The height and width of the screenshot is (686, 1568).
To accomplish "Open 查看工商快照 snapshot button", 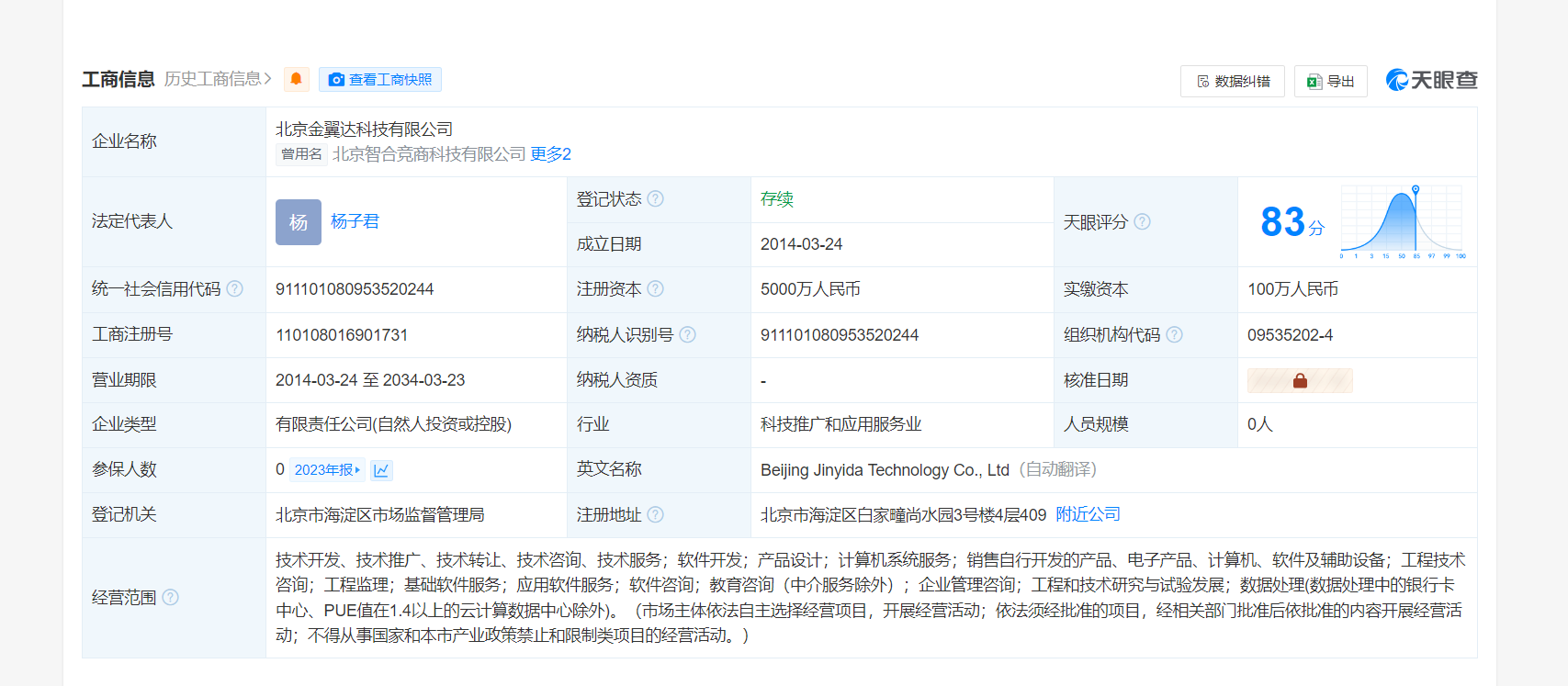I will click(x=380, y=80).
